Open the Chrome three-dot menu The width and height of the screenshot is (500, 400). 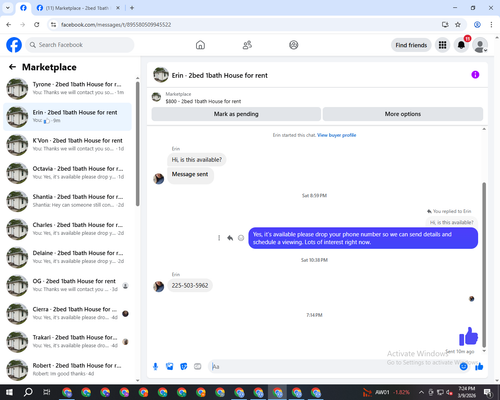[x=491, y=25]
